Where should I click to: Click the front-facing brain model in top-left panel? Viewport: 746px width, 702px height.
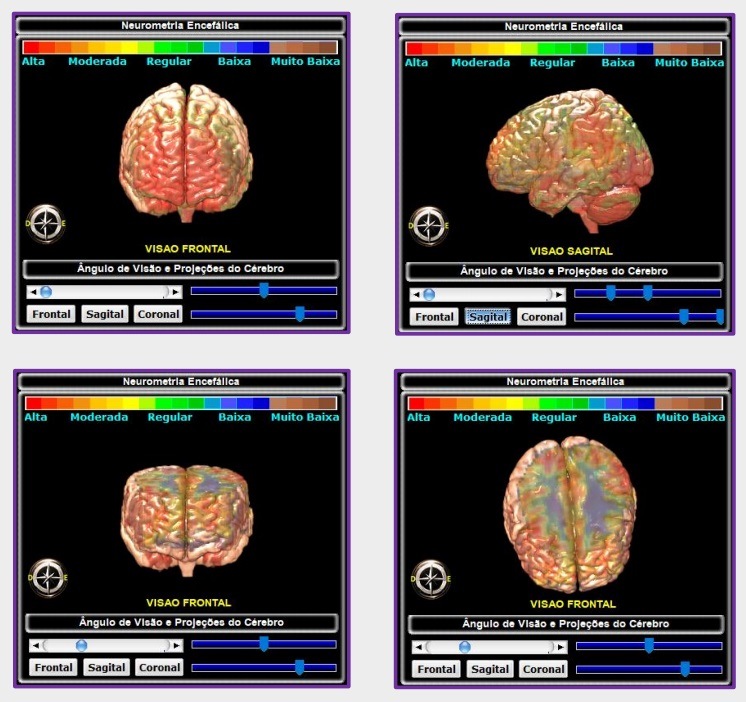point(186,152)
